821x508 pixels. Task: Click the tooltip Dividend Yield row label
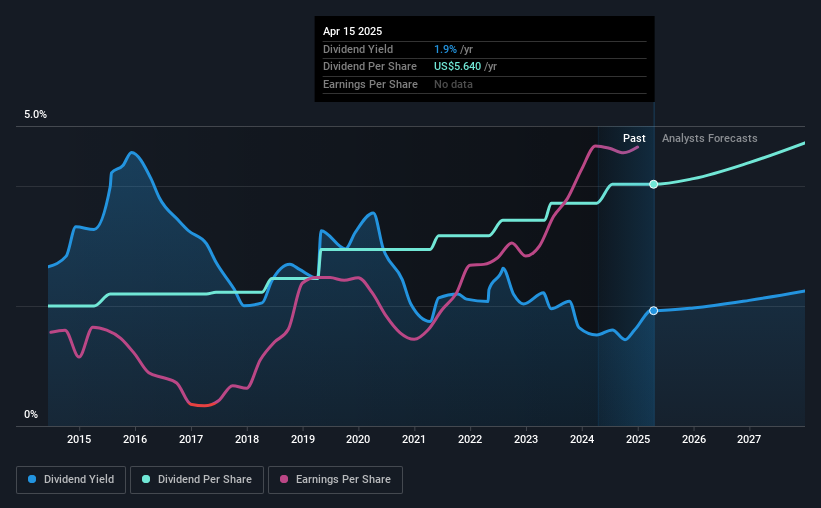point(358,49)
